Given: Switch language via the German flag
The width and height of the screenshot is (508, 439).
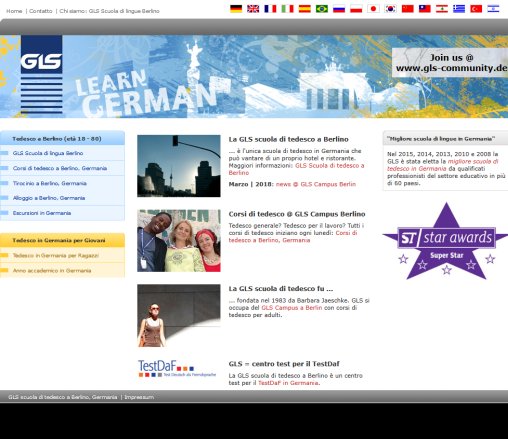Looking at the screenshot, I should point(236,9).
